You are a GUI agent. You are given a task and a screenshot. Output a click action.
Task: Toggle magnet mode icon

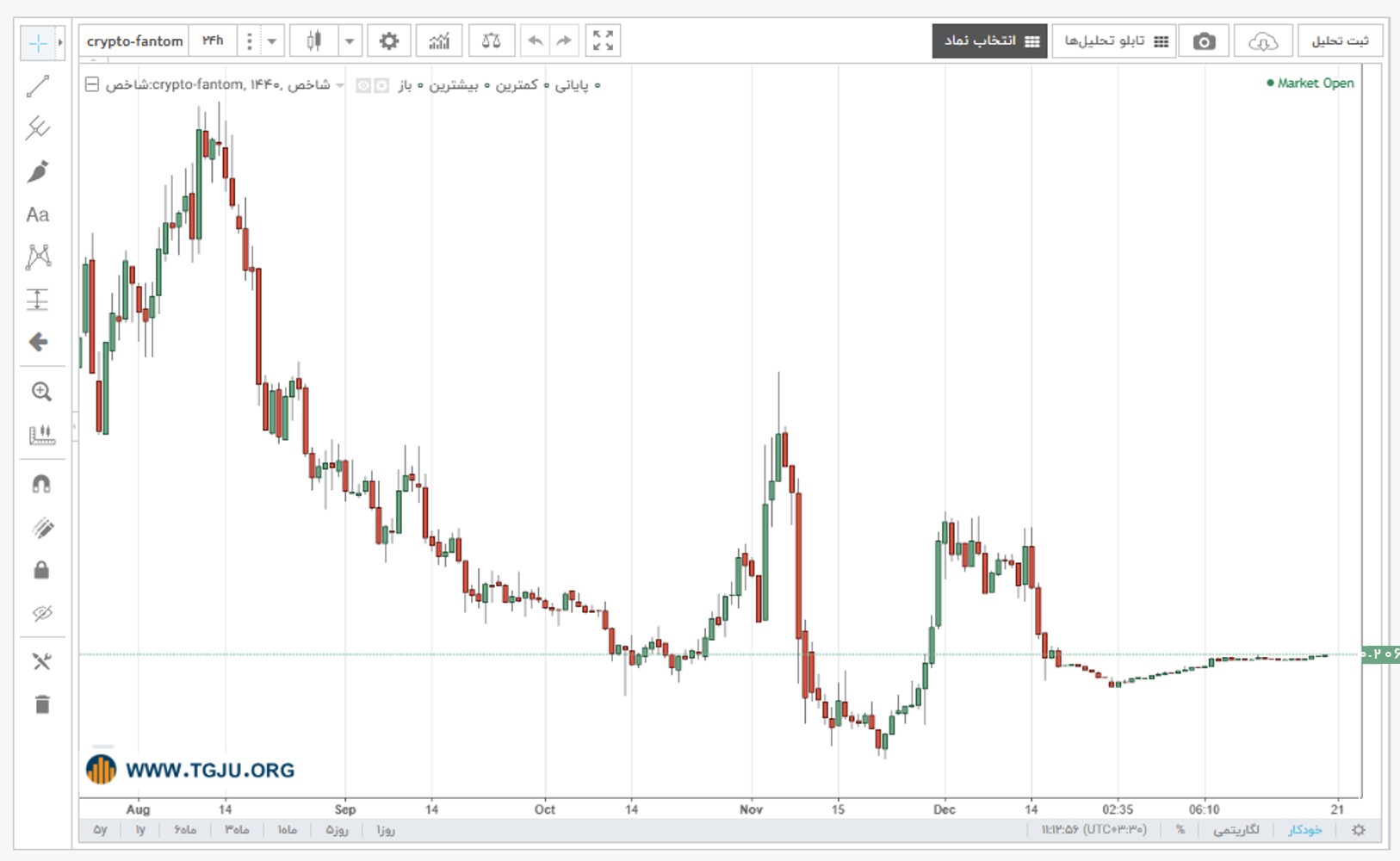tap(41, 484)
